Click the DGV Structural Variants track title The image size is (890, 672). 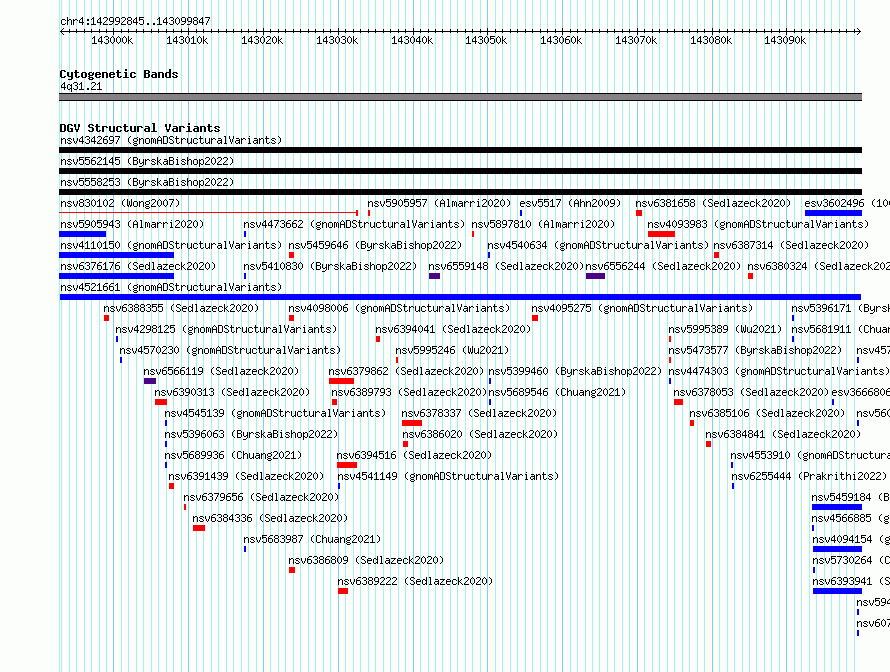(x=140, y=128)
